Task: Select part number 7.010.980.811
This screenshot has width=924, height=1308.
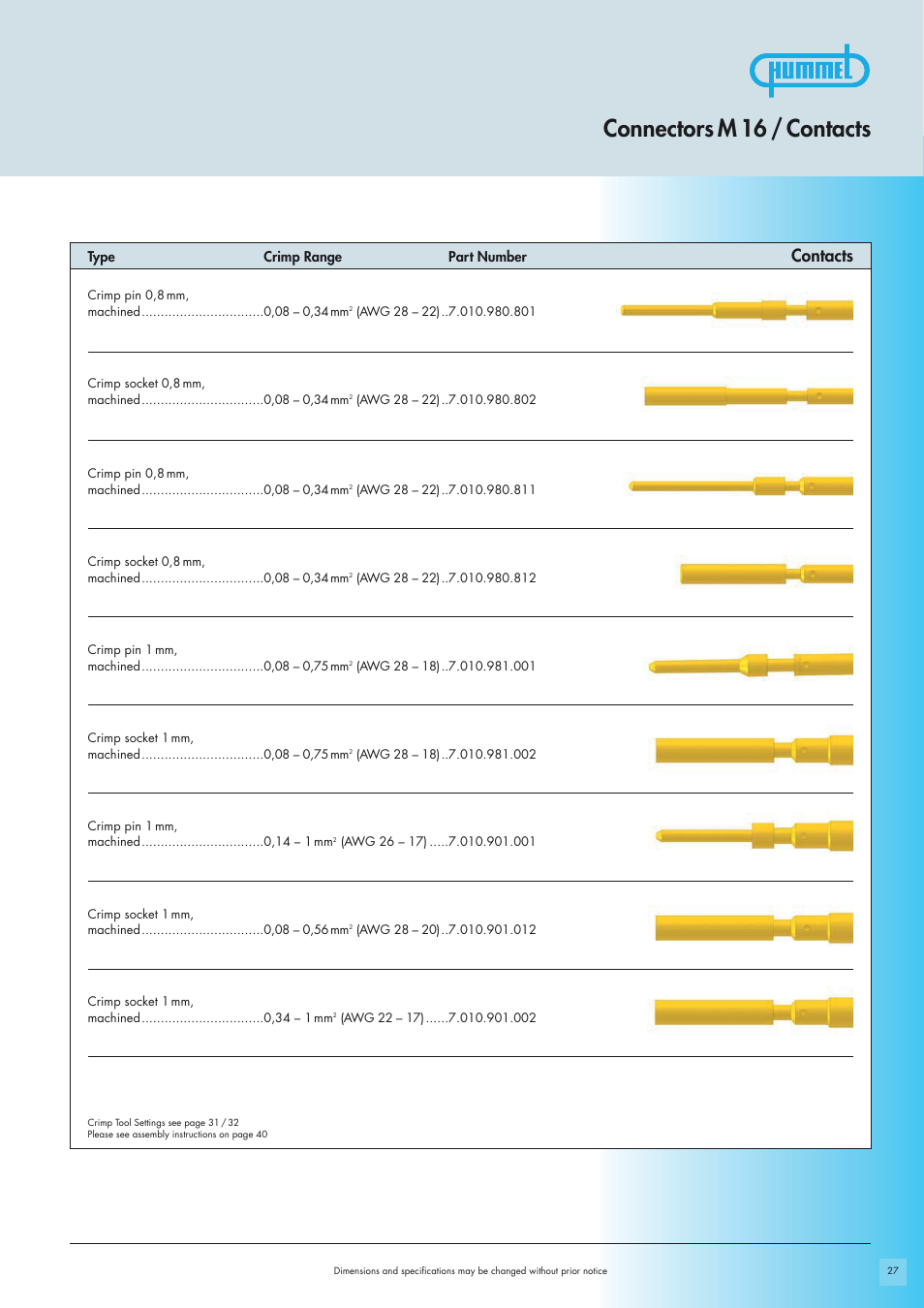Action: click(491, 490)
